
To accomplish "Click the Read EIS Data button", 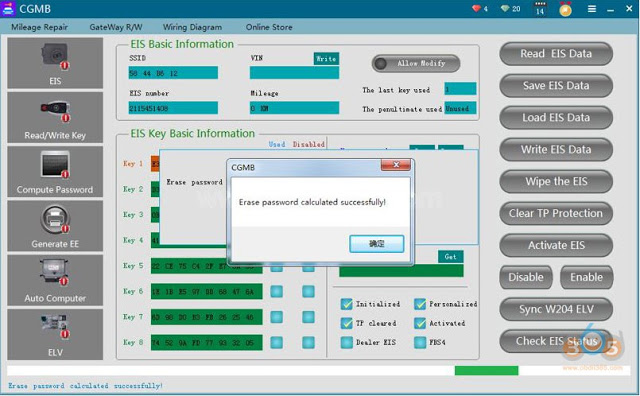I will click(x=556, y=53).
